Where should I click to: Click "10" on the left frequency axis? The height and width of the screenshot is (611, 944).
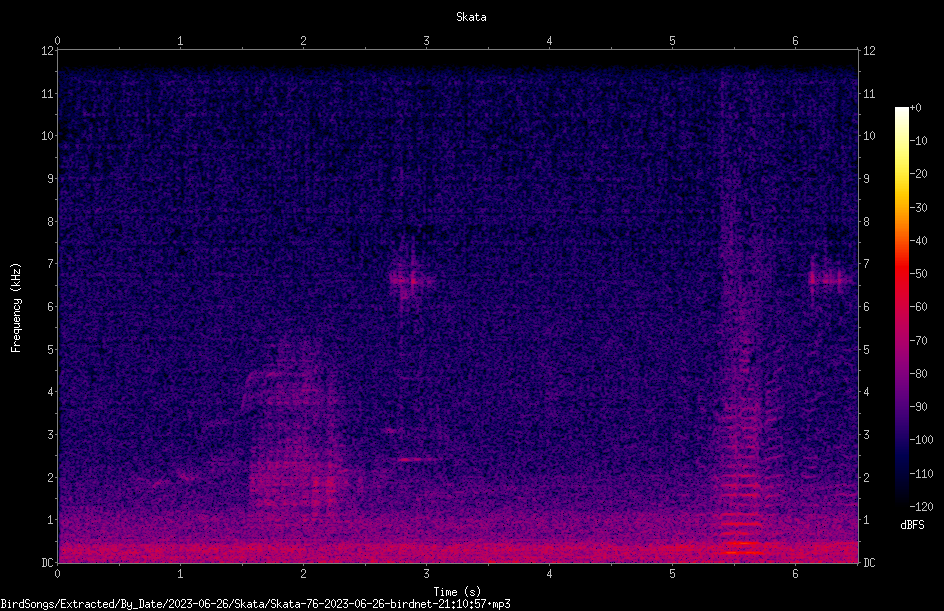tap(47, 135)
